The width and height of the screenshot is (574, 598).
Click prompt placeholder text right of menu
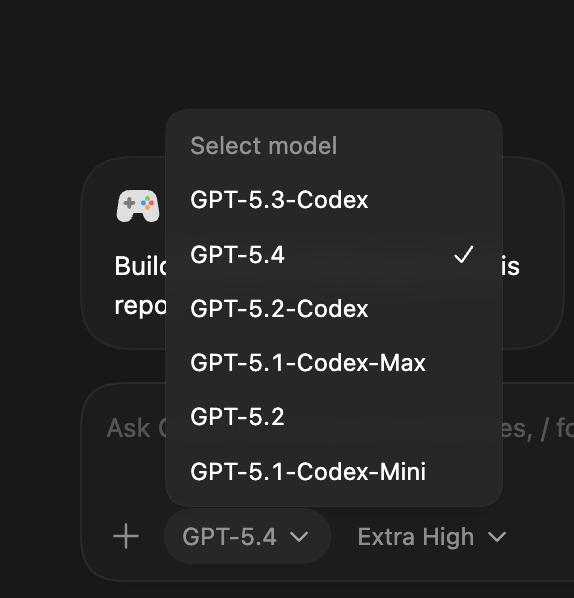pos(538,429)
